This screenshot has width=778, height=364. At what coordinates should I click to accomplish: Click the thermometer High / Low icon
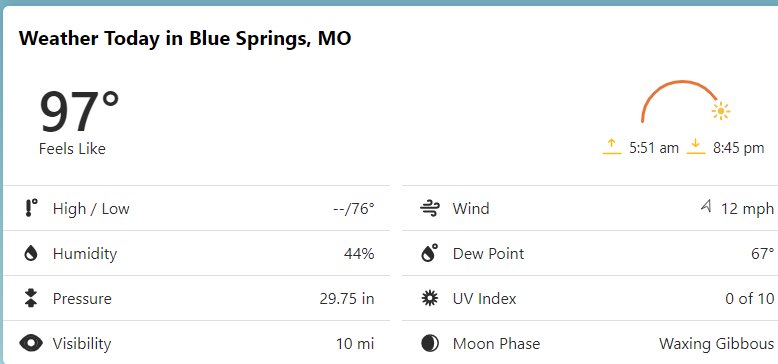coord(31,208)
